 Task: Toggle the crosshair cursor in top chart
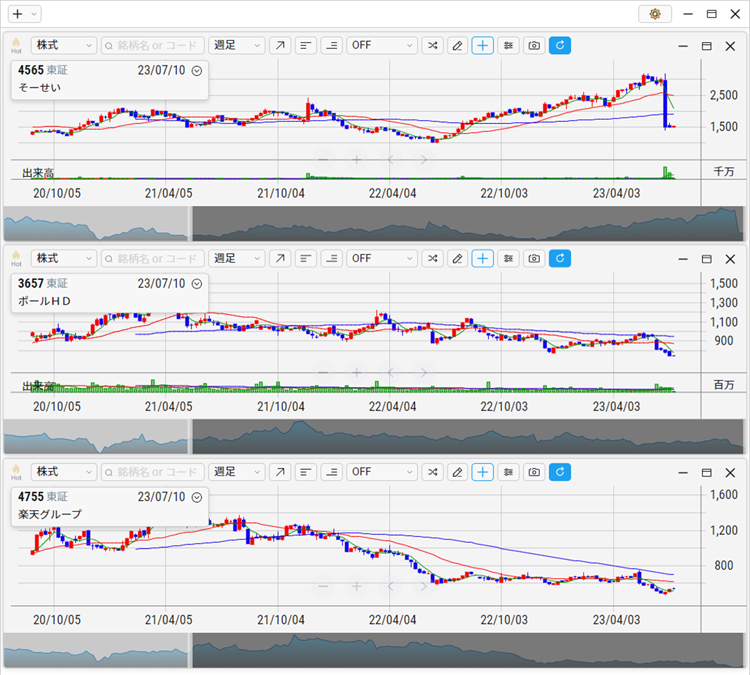point(483,46)
